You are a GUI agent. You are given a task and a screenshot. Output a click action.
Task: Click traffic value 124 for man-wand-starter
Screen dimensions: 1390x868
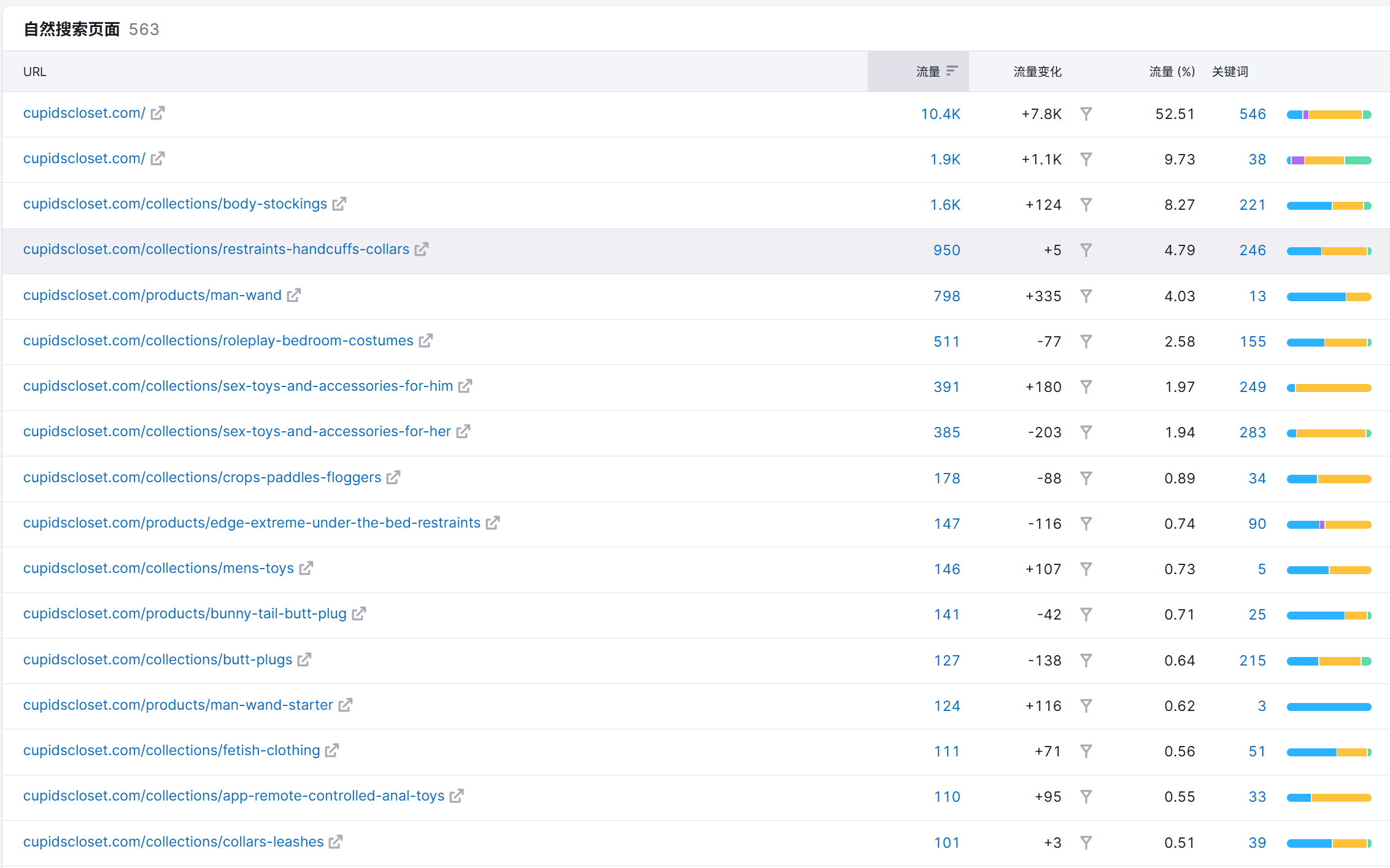pyautogui.click(x=947, y=706)
